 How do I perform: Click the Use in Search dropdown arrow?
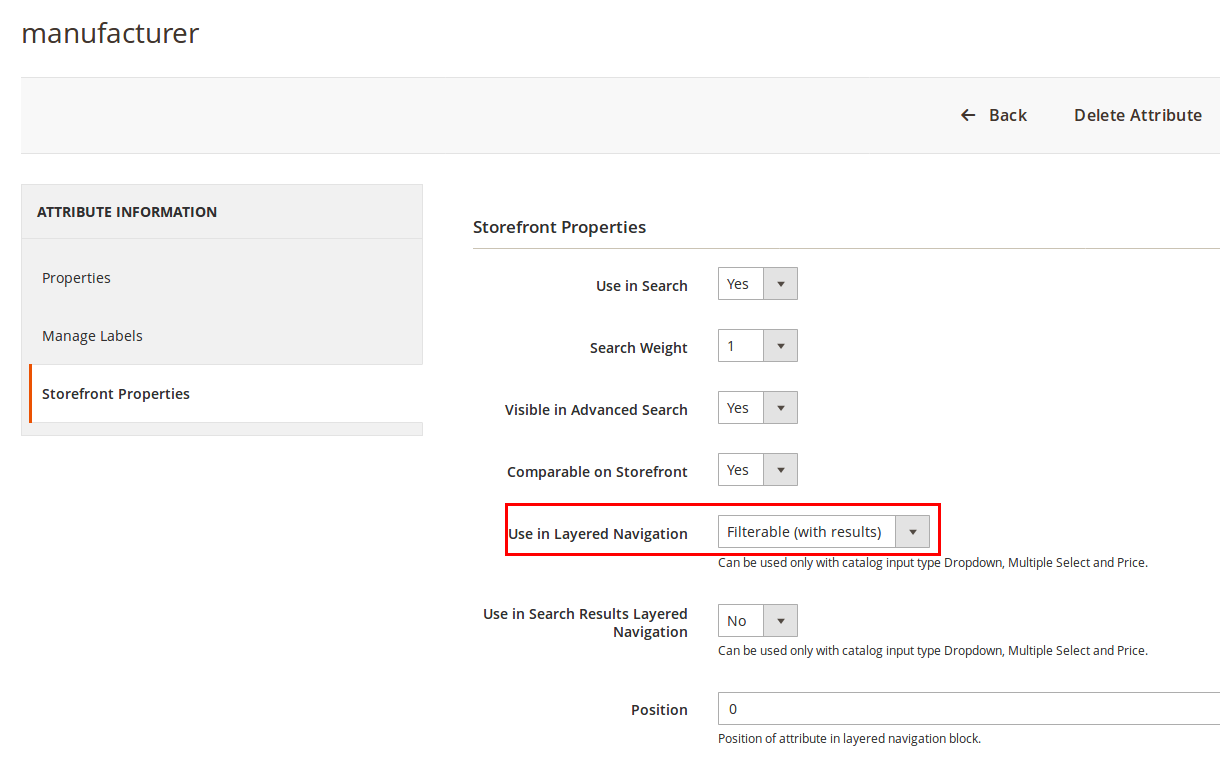780,284
